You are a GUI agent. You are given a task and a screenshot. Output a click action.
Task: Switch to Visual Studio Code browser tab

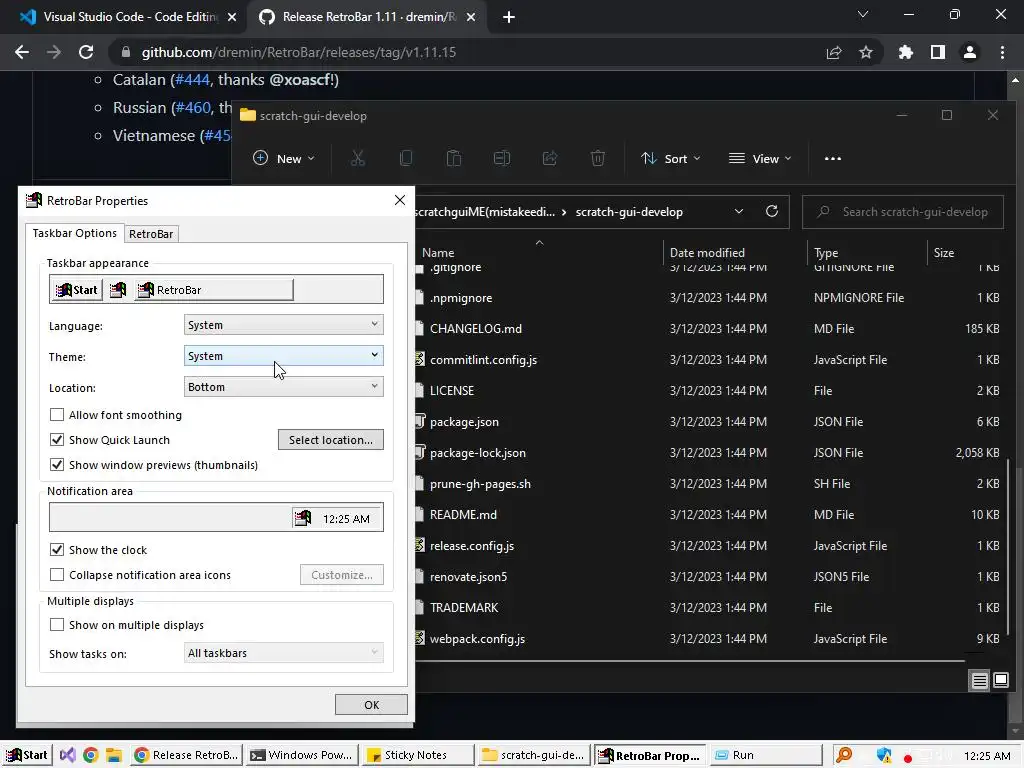[127, 17]
